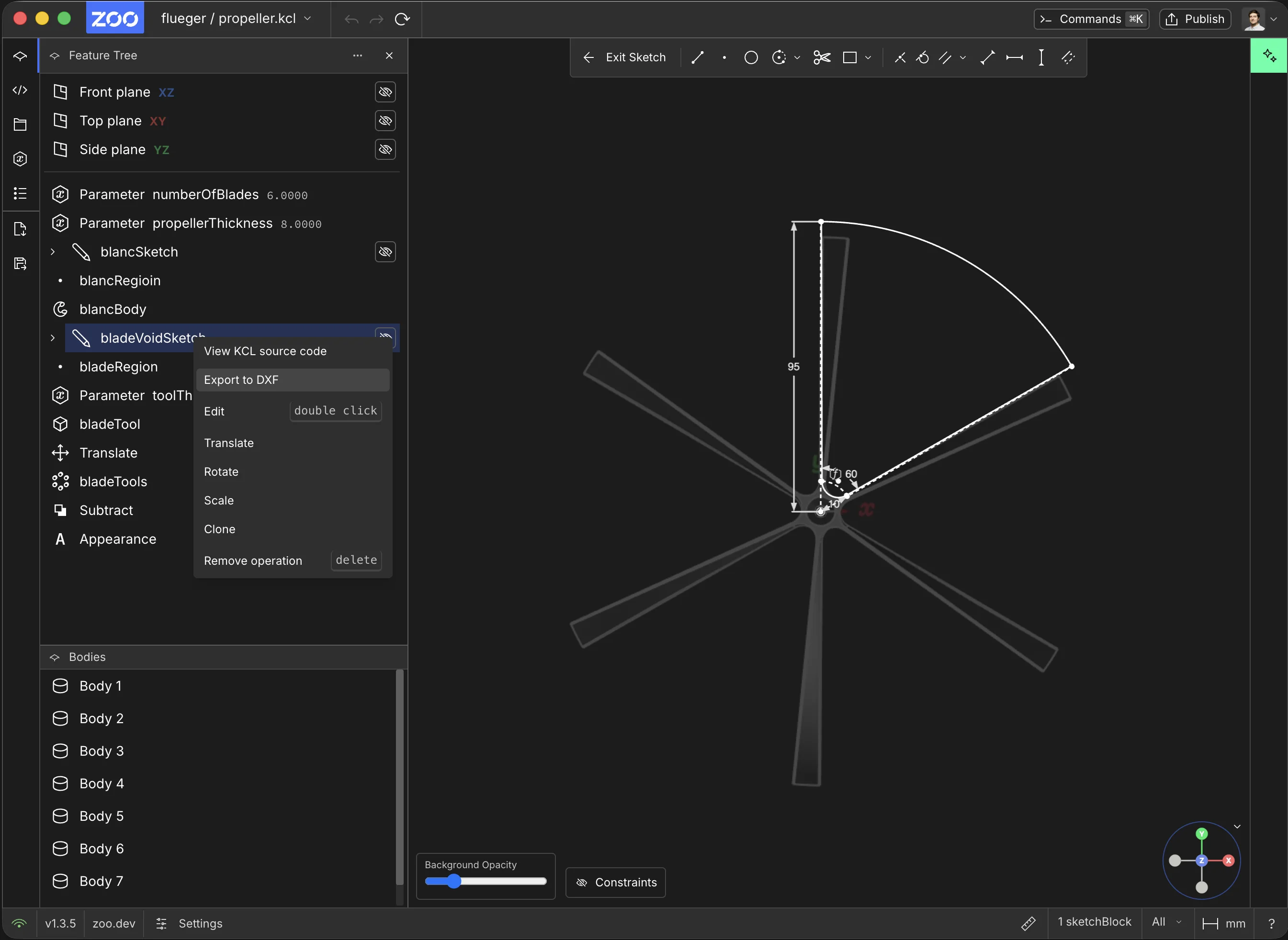This screenshot has width=1288, height=940.
Task: Open the Feature Tree sidebar pane
Action: pyautogui.click(x=20, y=56)
